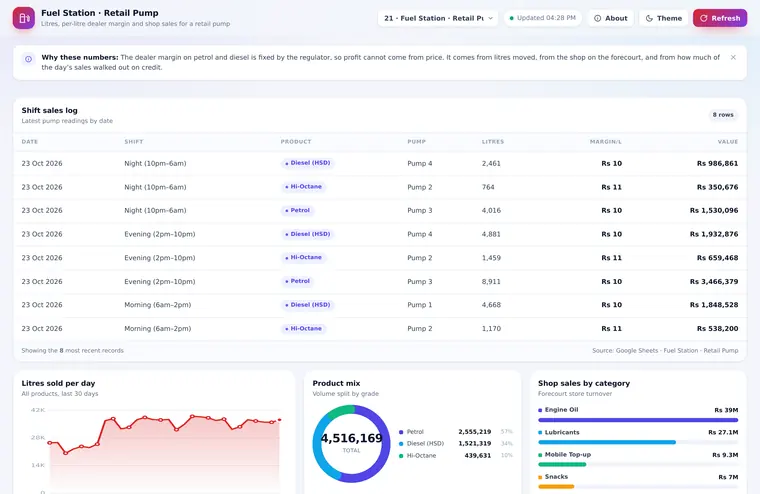This screenshot has height=494, width=760.
Task: Select the Rs 1,932,876 value cell
Action: click(x=714, y=234)
